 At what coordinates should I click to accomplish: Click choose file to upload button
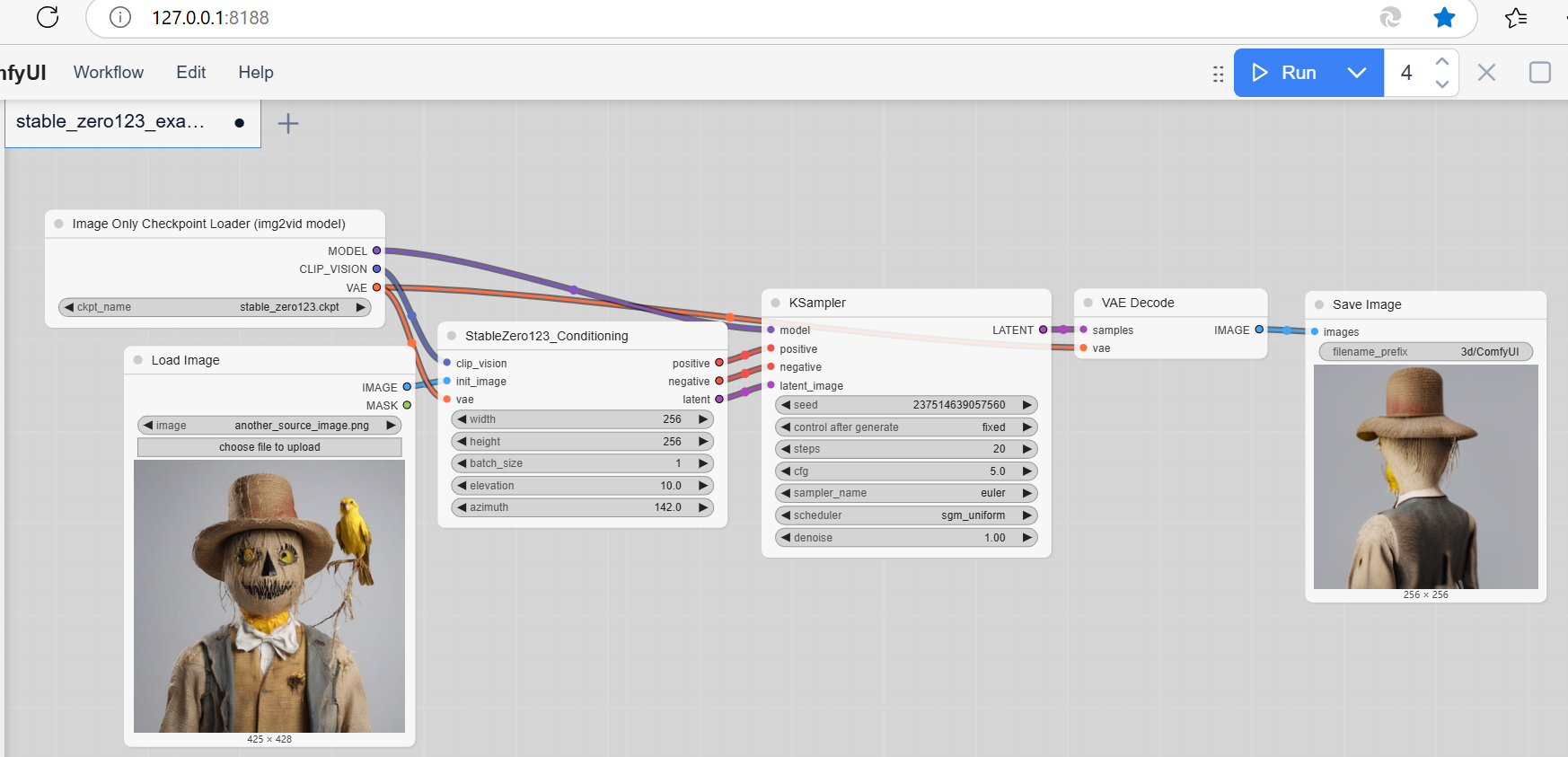point(269,447)
